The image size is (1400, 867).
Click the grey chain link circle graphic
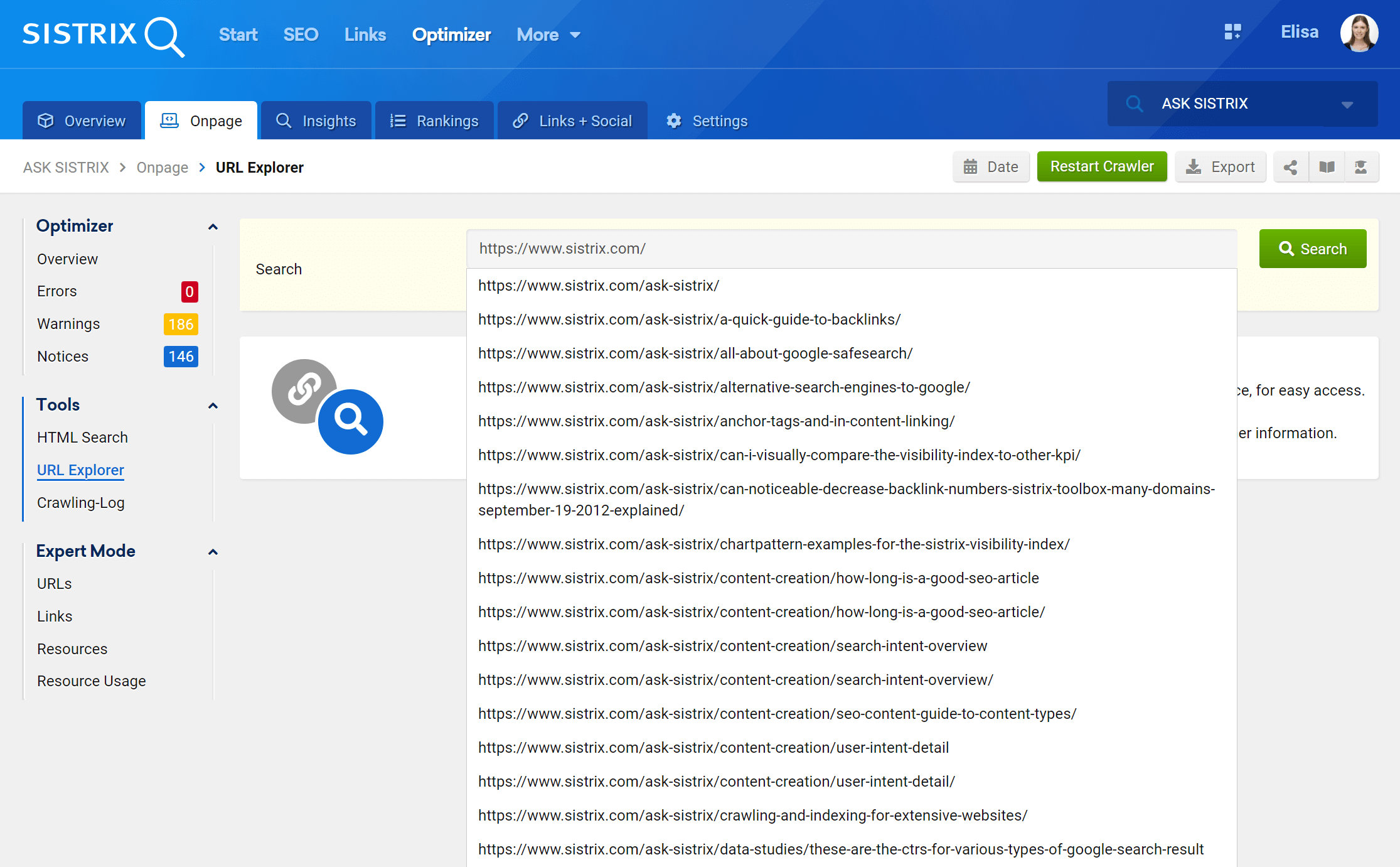click(302, 390)
